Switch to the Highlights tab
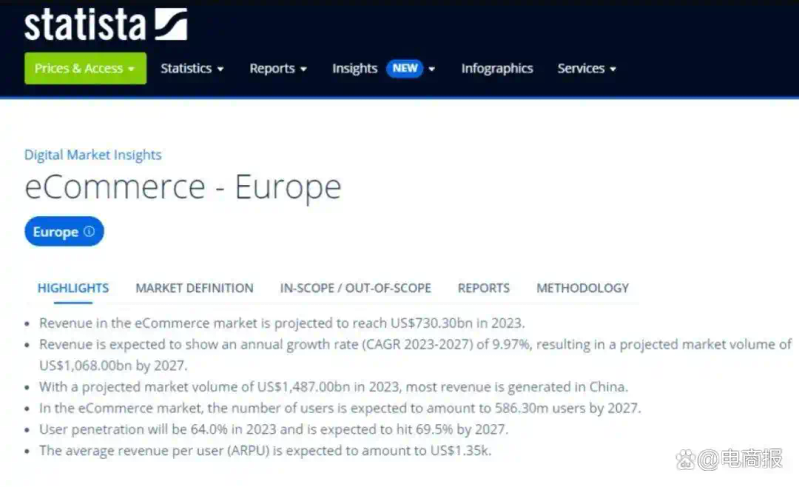The width and height of the screenshot is (799, 487). 73,288
